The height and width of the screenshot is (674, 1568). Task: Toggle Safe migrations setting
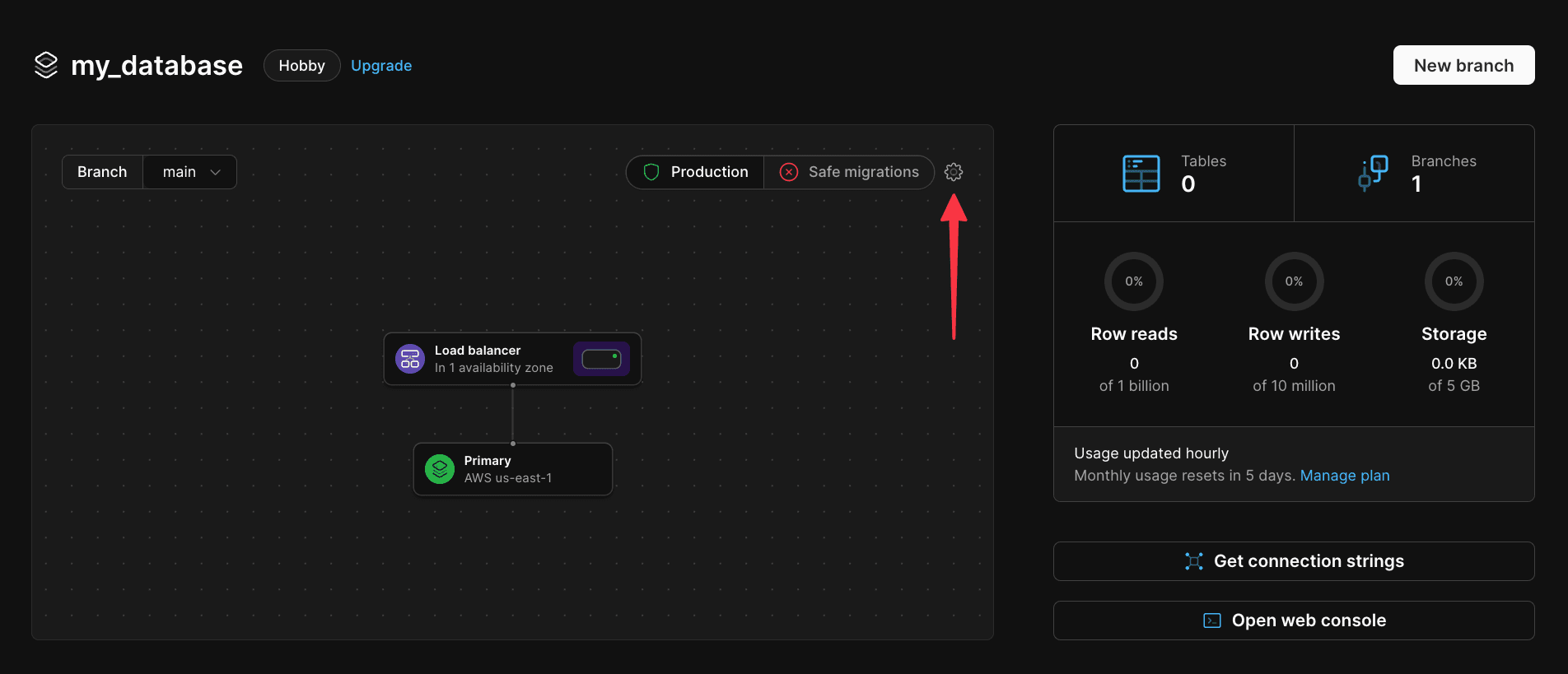pos(849,172)
